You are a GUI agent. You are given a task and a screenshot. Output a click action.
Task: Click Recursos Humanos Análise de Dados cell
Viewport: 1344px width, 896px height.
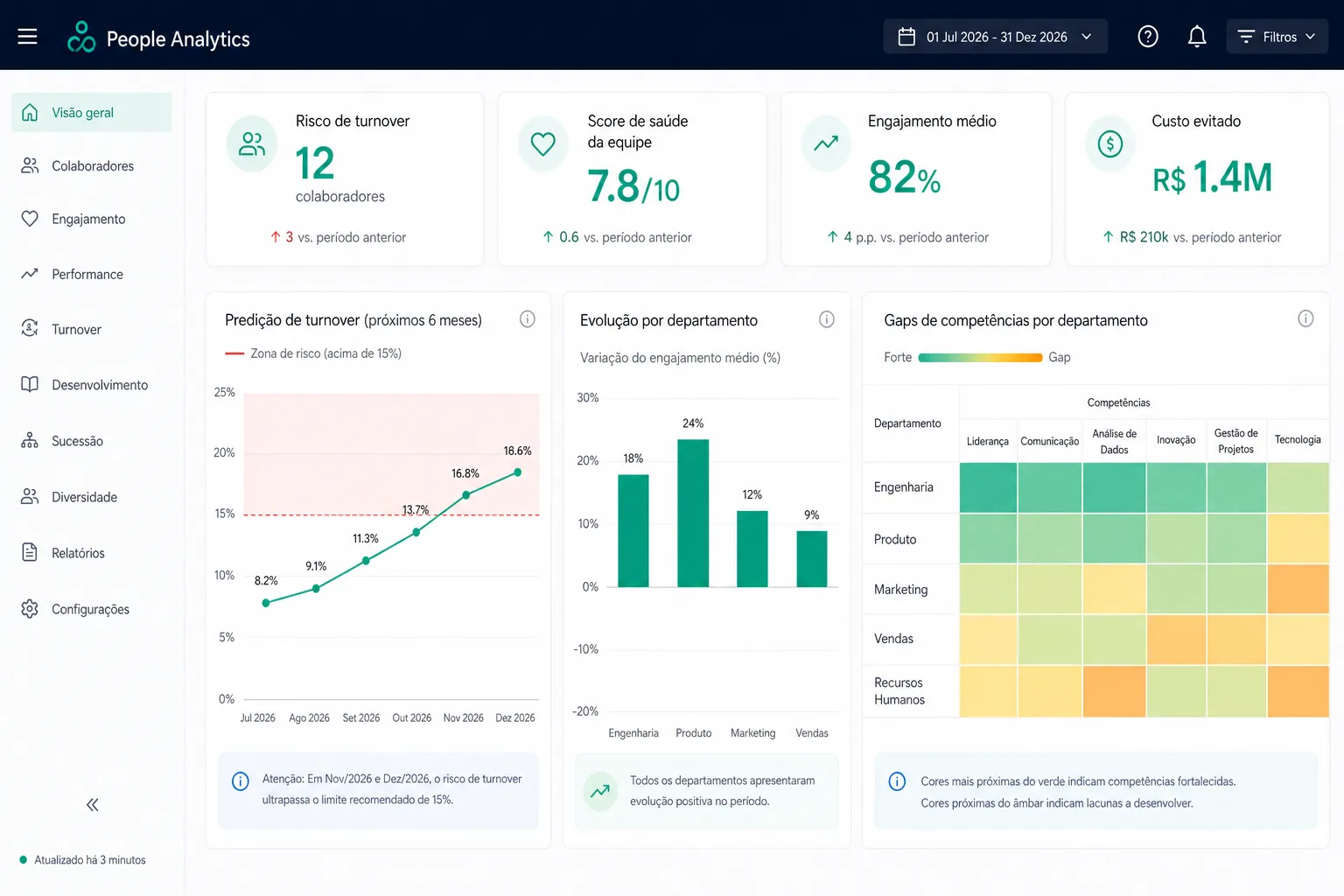pos(1114,691)
